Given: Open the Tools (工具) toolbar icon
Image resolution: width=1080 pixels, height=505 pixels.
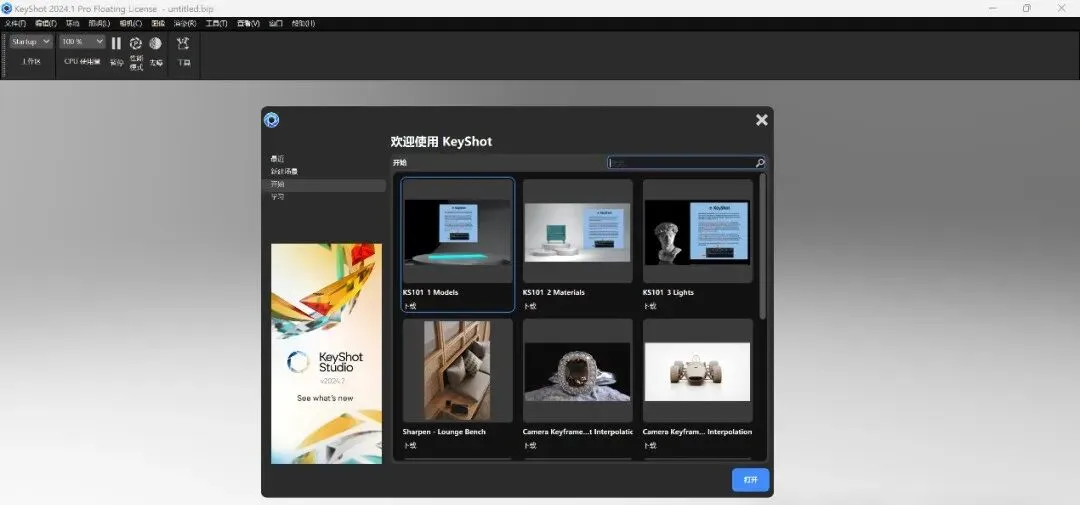Looking at the screenshot, I should [x=183, y=43].
